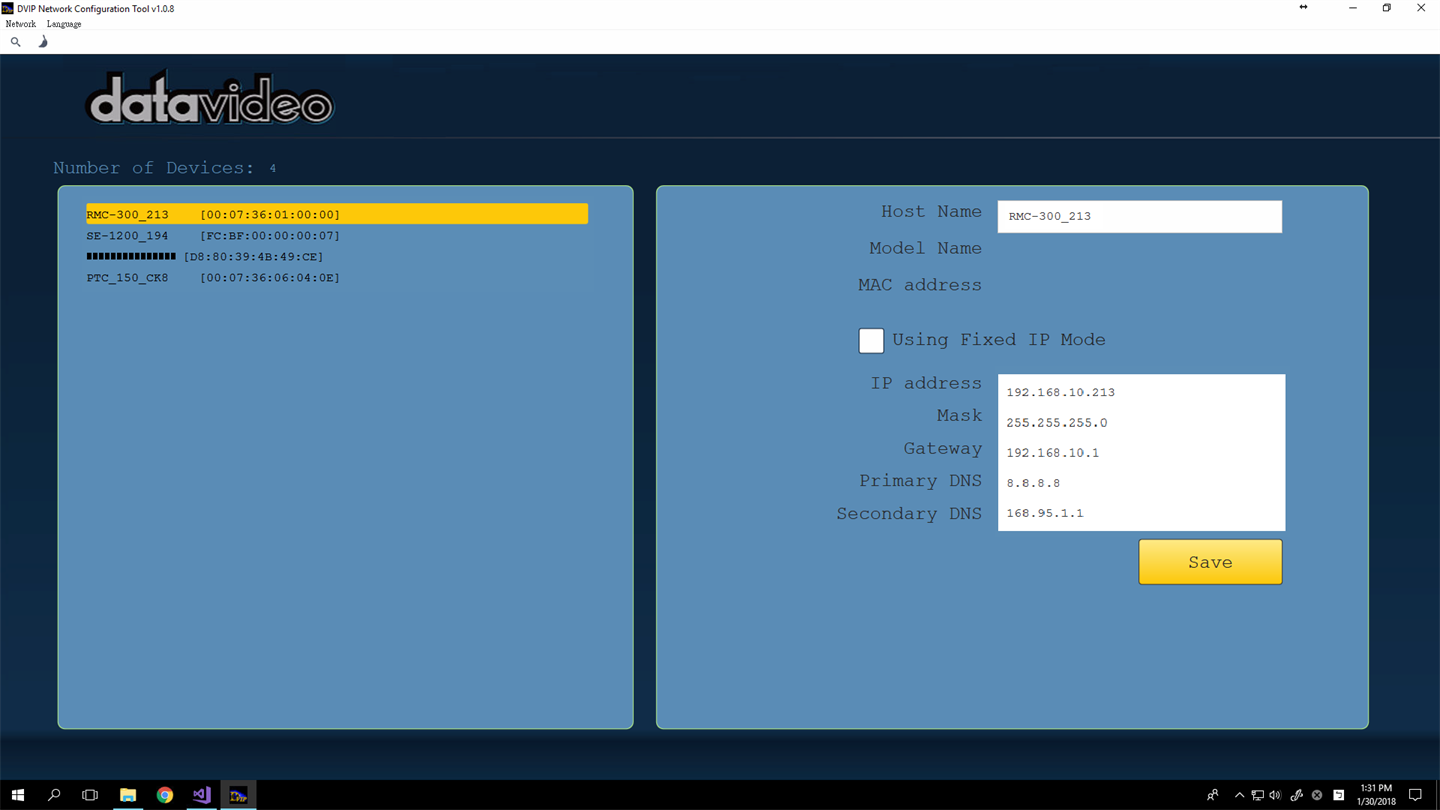Enable the Using Fixed IP Mode checkbox
1440x810 pixels.
pyautogui.click(x=871, y=341)
